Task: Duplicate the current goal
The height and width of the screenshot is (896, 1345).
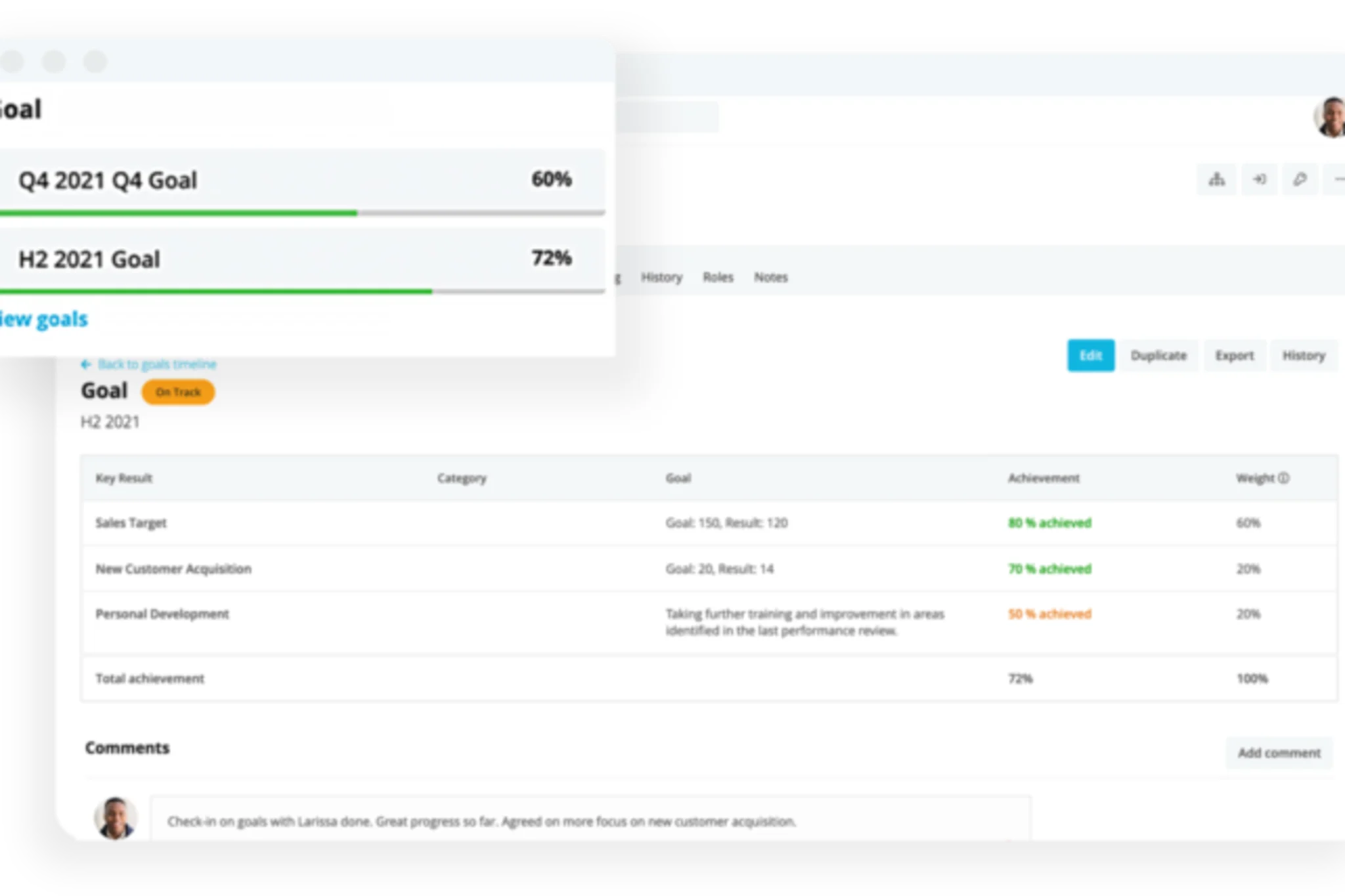Action: click(x=1159, y=355)
